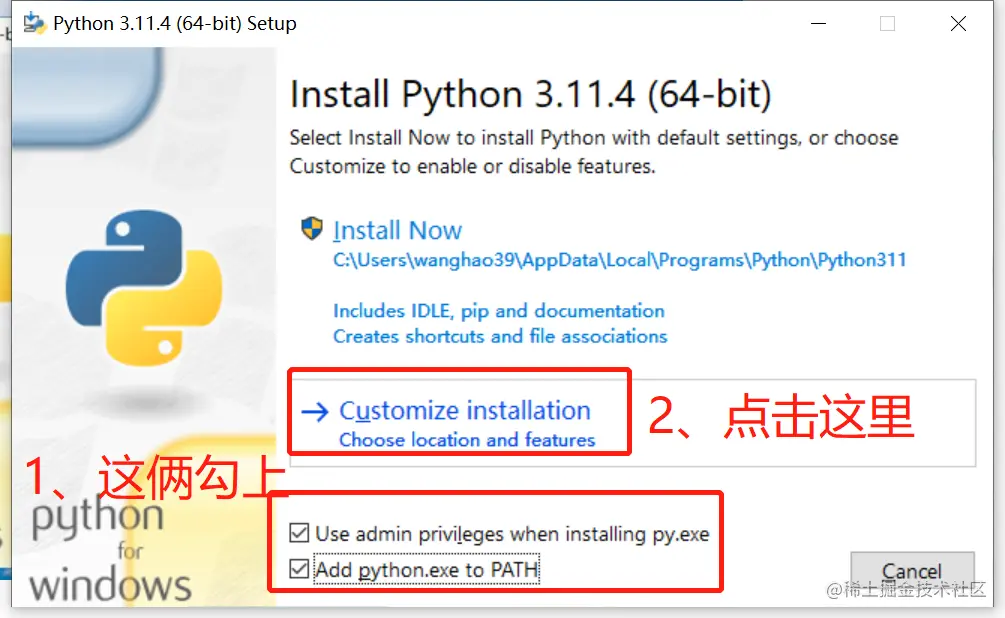Viewport: 1005px width, 618px height.
Task: Click 'Choose location and features' subtitle
Action: (x=467, y=440)
